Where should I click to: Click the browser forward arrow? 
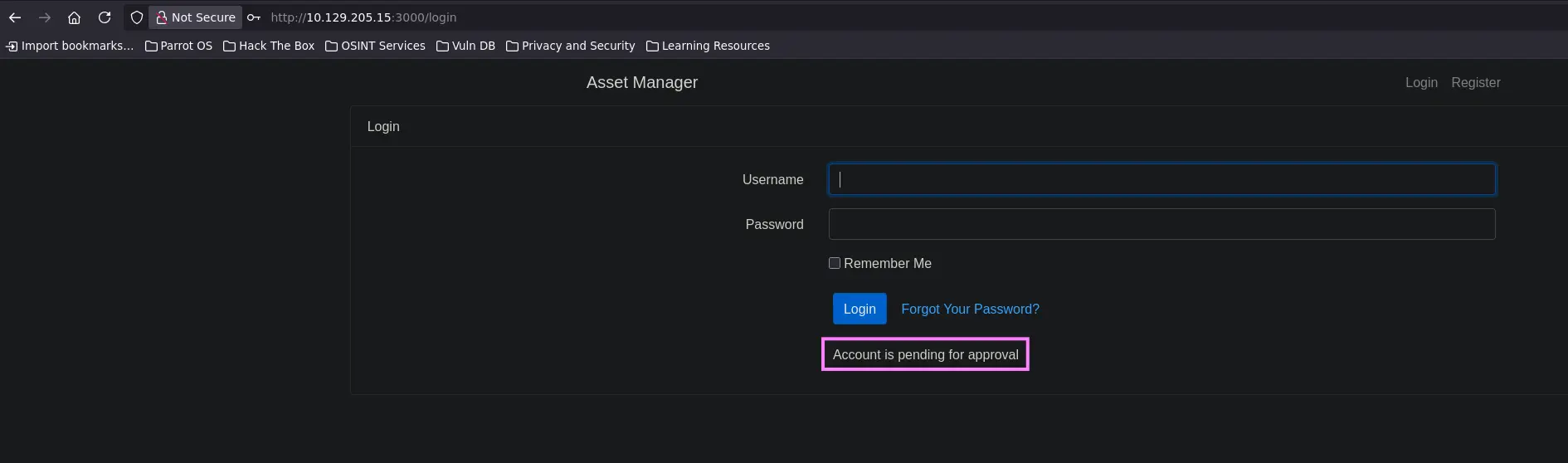coord(45,17)
